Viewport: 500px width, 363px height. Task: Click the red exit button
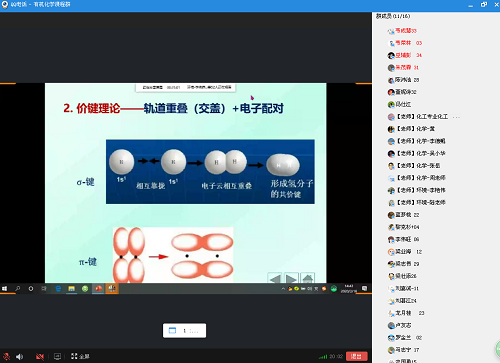coord(357,356)
